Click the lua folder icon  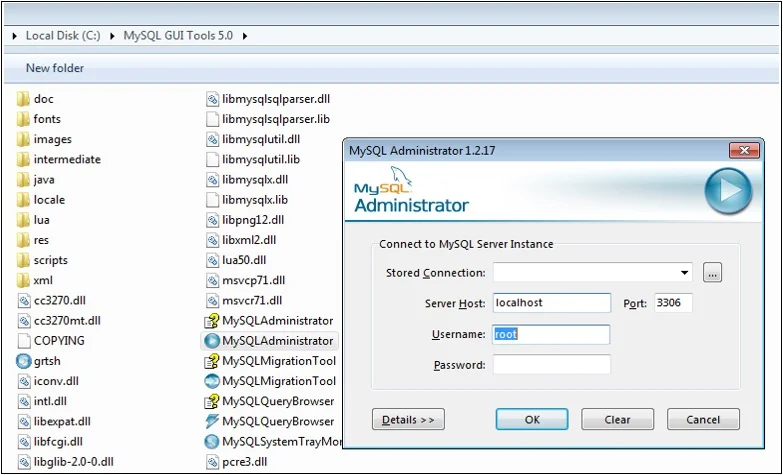point(23,220)
